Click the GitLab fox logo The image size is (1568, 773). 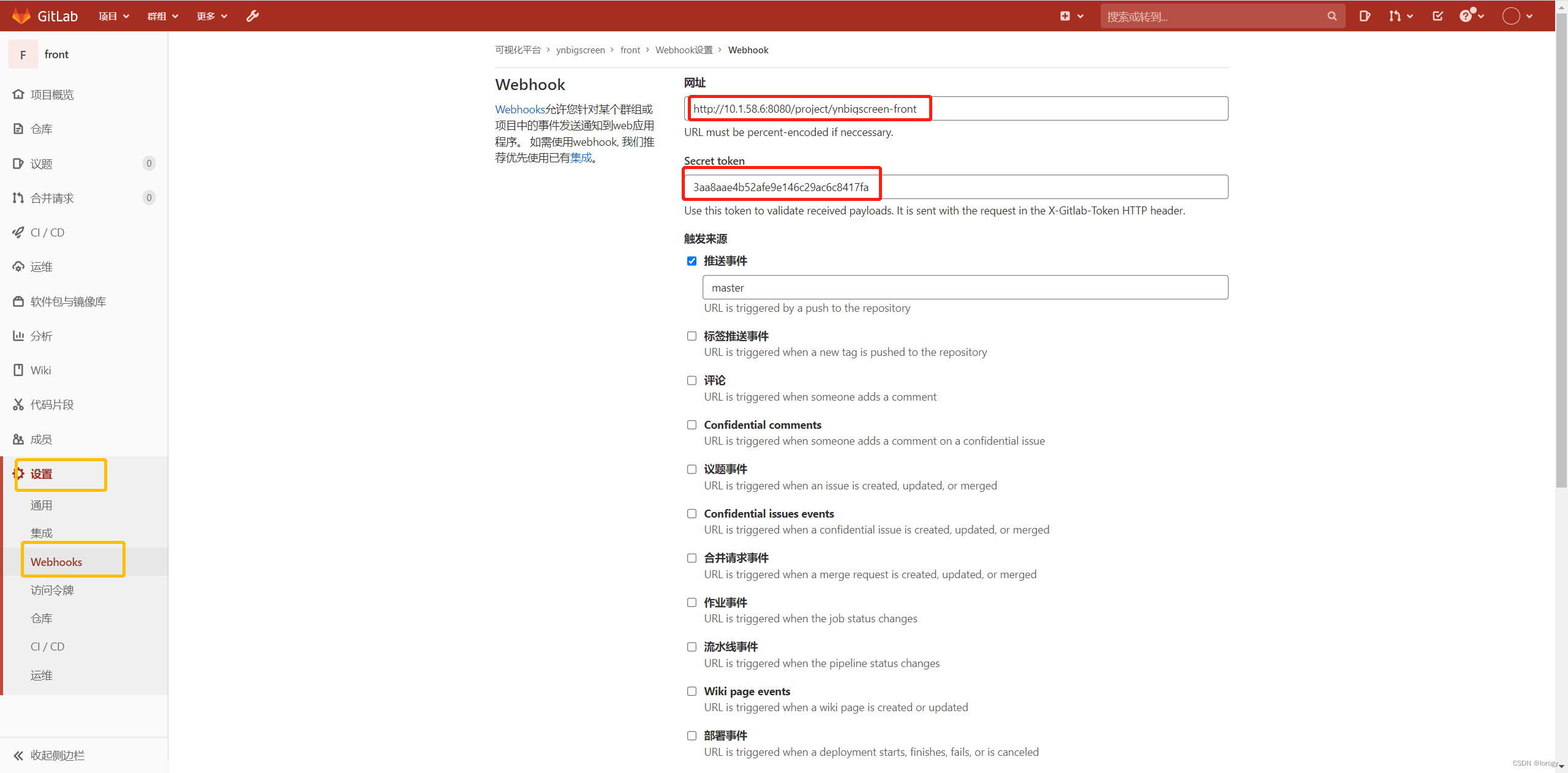(21, 16)
